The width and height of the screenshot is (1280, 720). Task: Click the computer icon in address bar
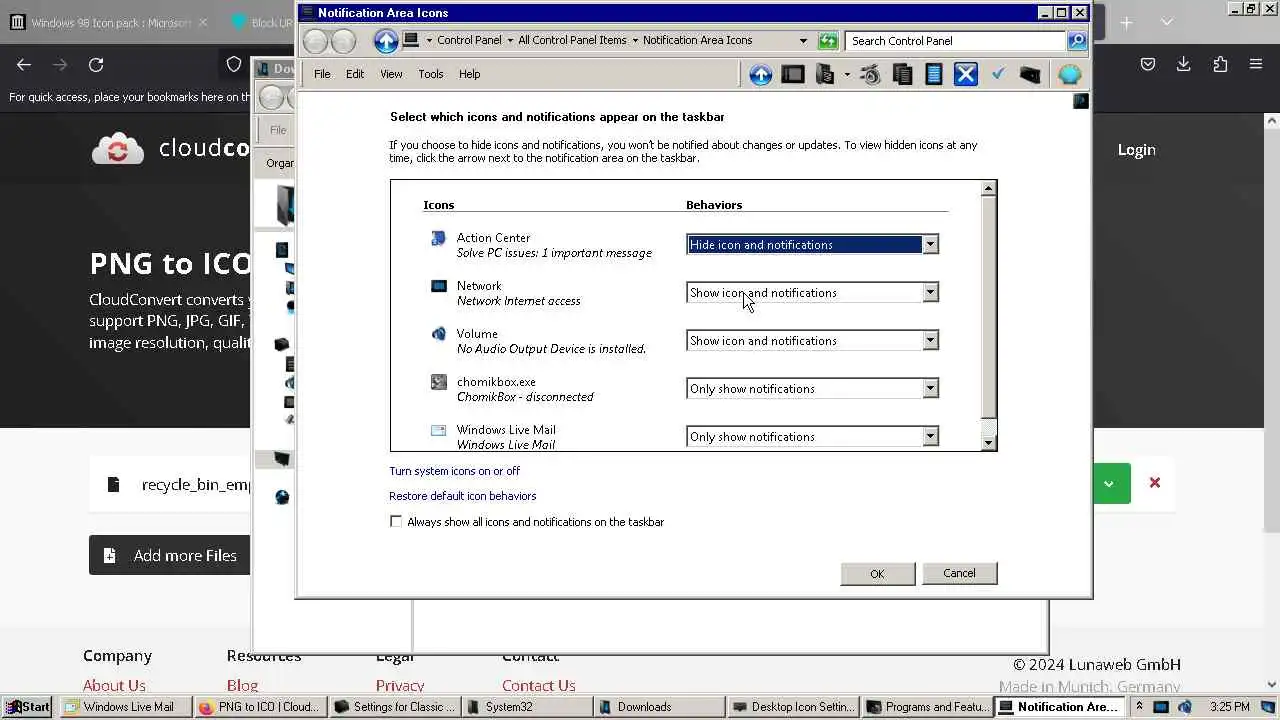(410, 41)
